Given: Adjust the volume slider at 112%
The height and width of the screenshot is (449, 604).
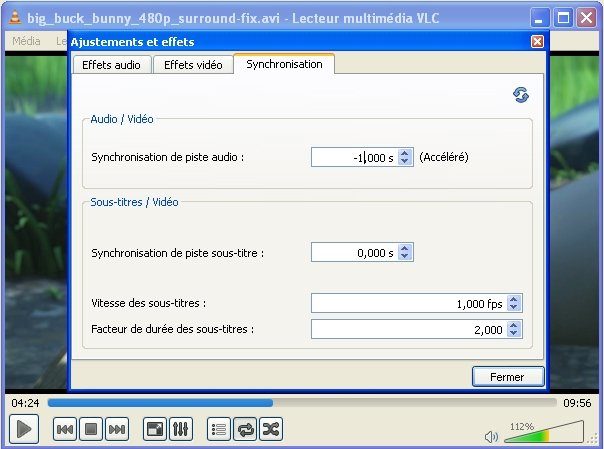Looking at the screenshot, I should pyautogui.click(x=544, y=432).
